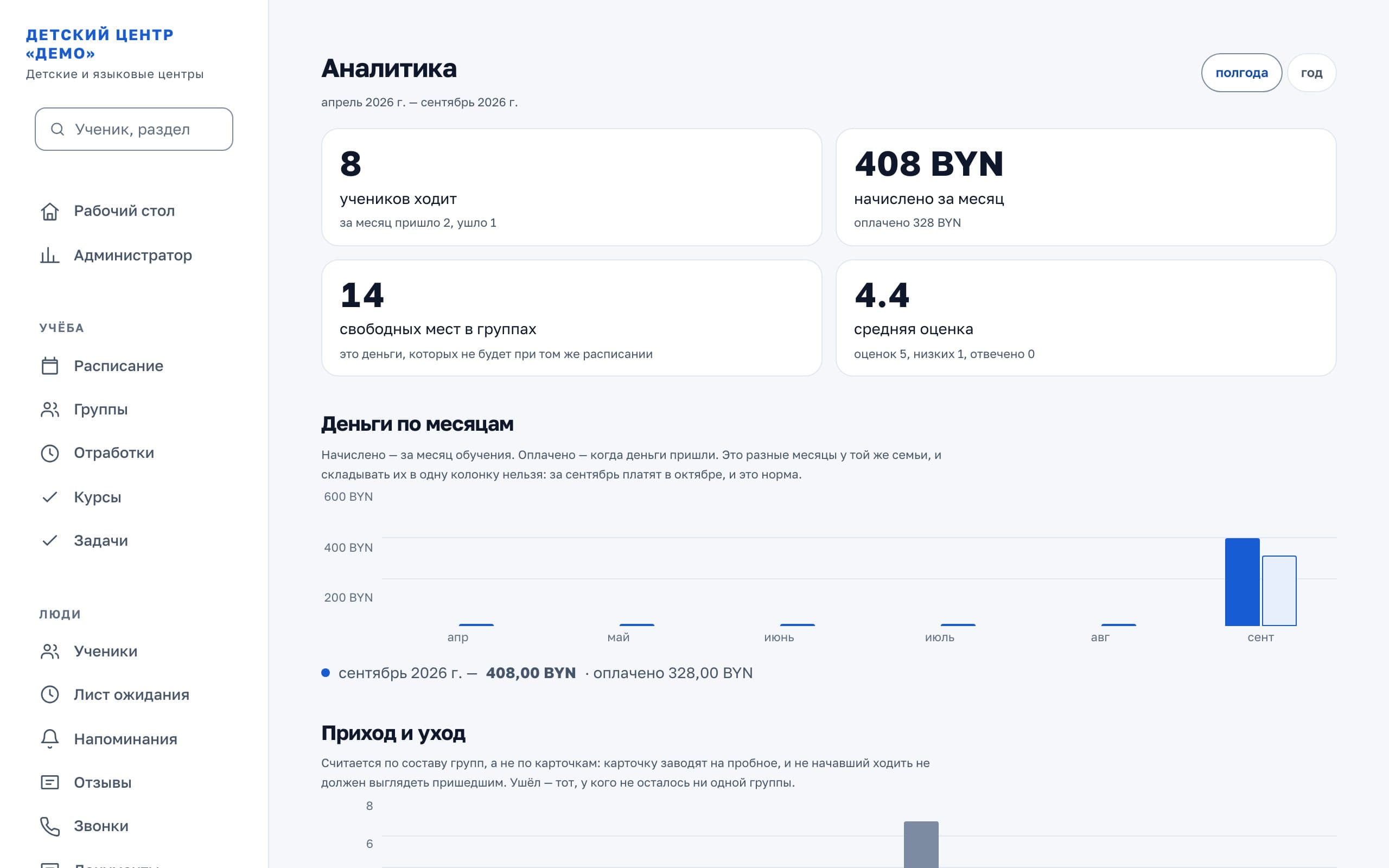Switch the period to год
The height and width of the screenshot is (868, 1389).
click(1311, 73)
